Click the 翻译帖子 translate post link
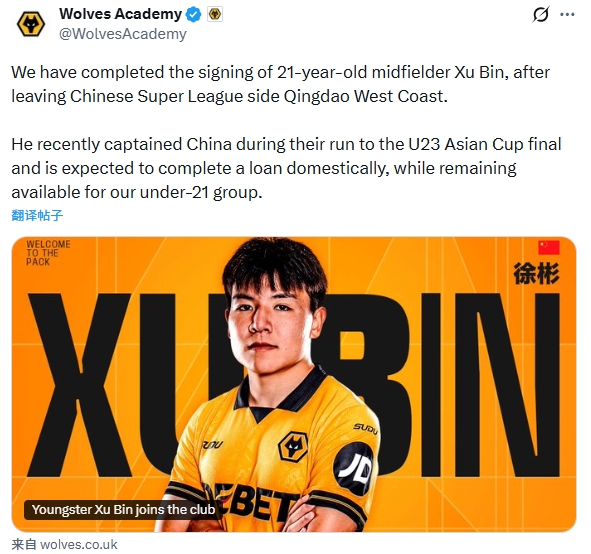 (37, 215)
